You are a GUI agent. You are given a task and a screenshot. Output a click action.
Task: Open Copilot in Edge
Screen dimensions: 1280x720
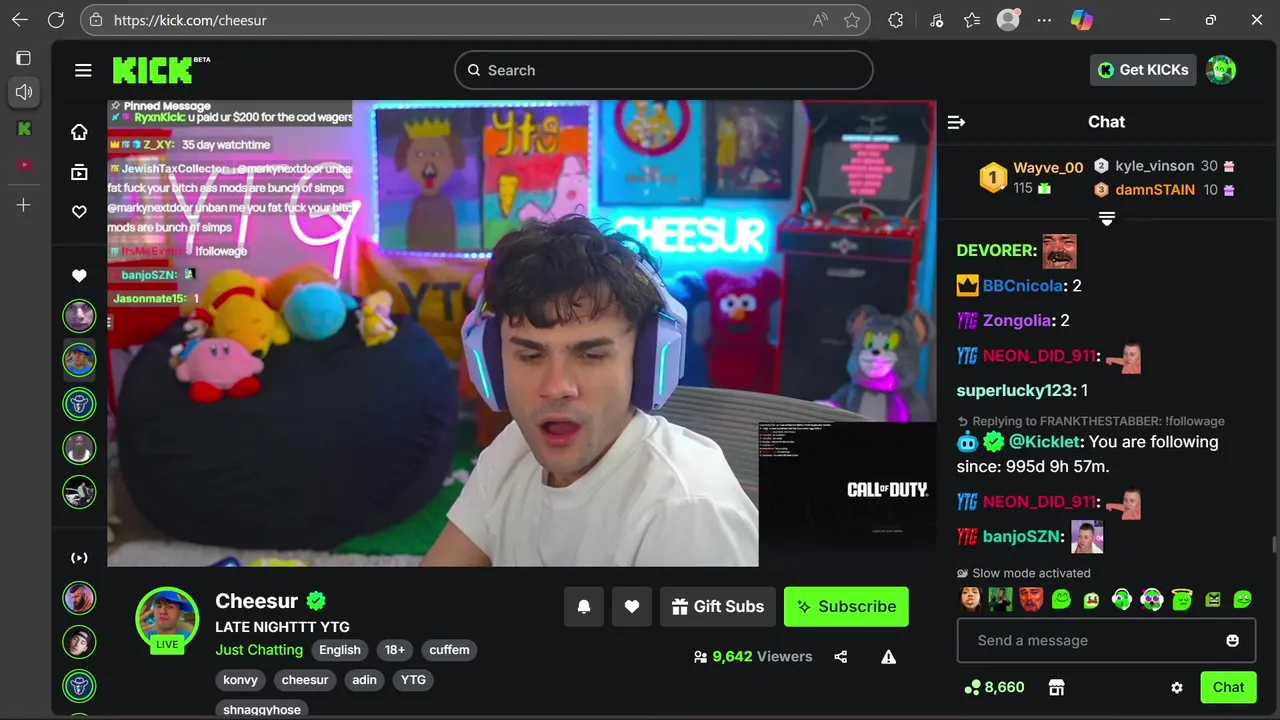(x=1082, y=20)
